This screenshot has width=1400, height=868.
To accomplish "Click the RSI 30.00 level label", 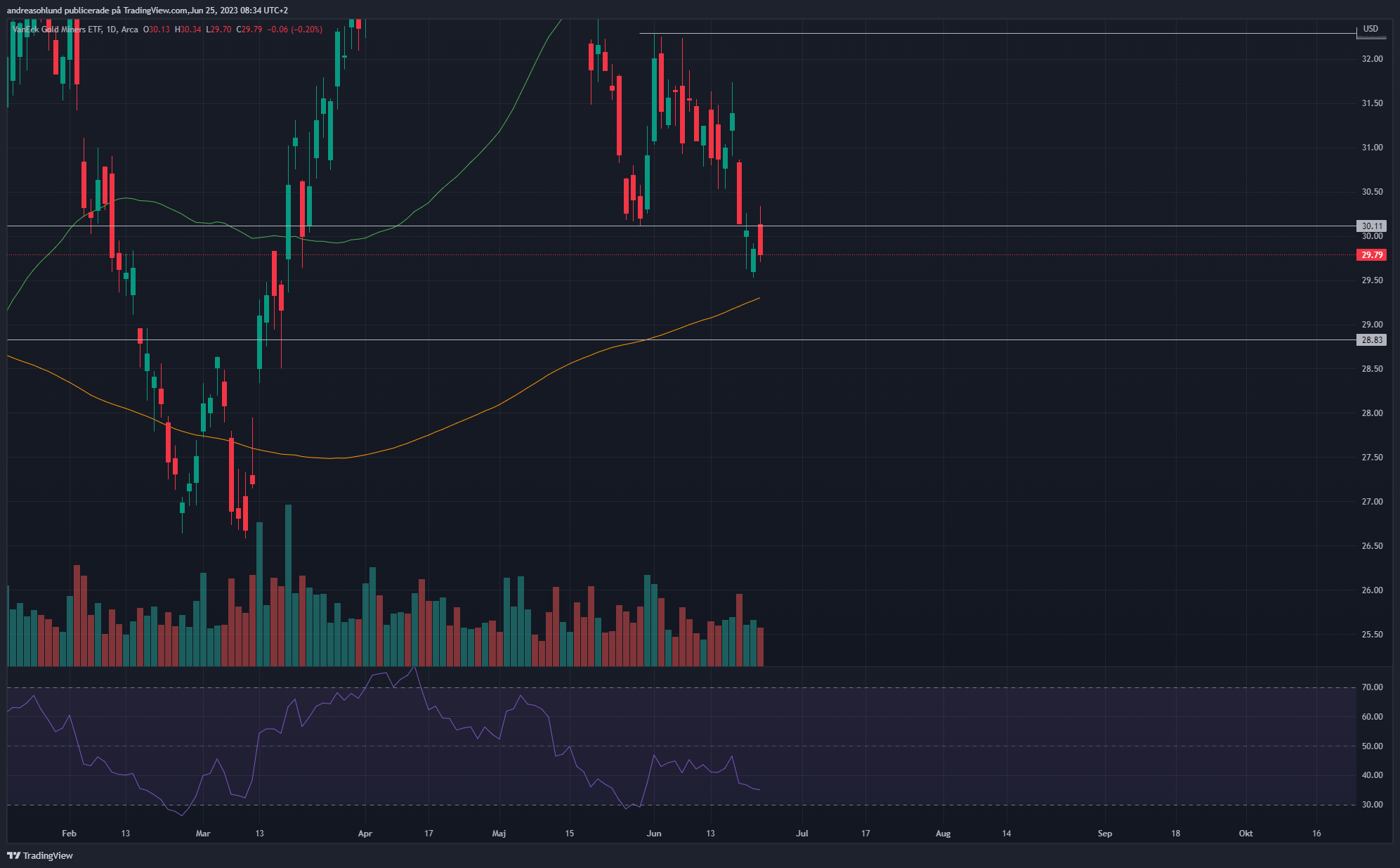I will pos(1372,805).
